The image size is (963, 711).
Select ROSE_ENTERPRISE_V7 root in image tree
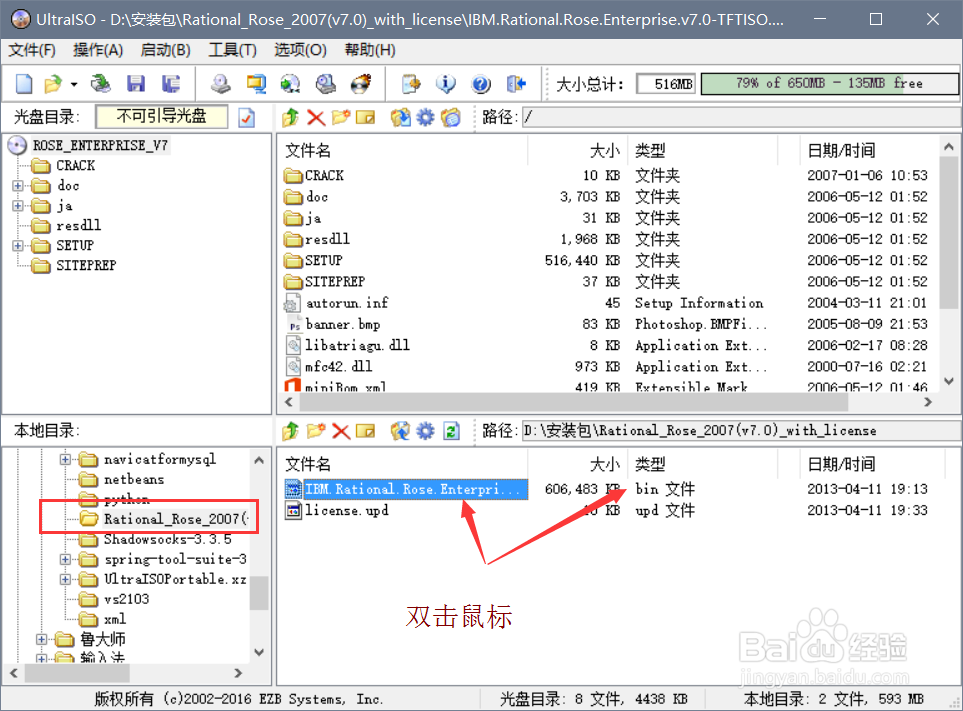[x=100, y=146]
